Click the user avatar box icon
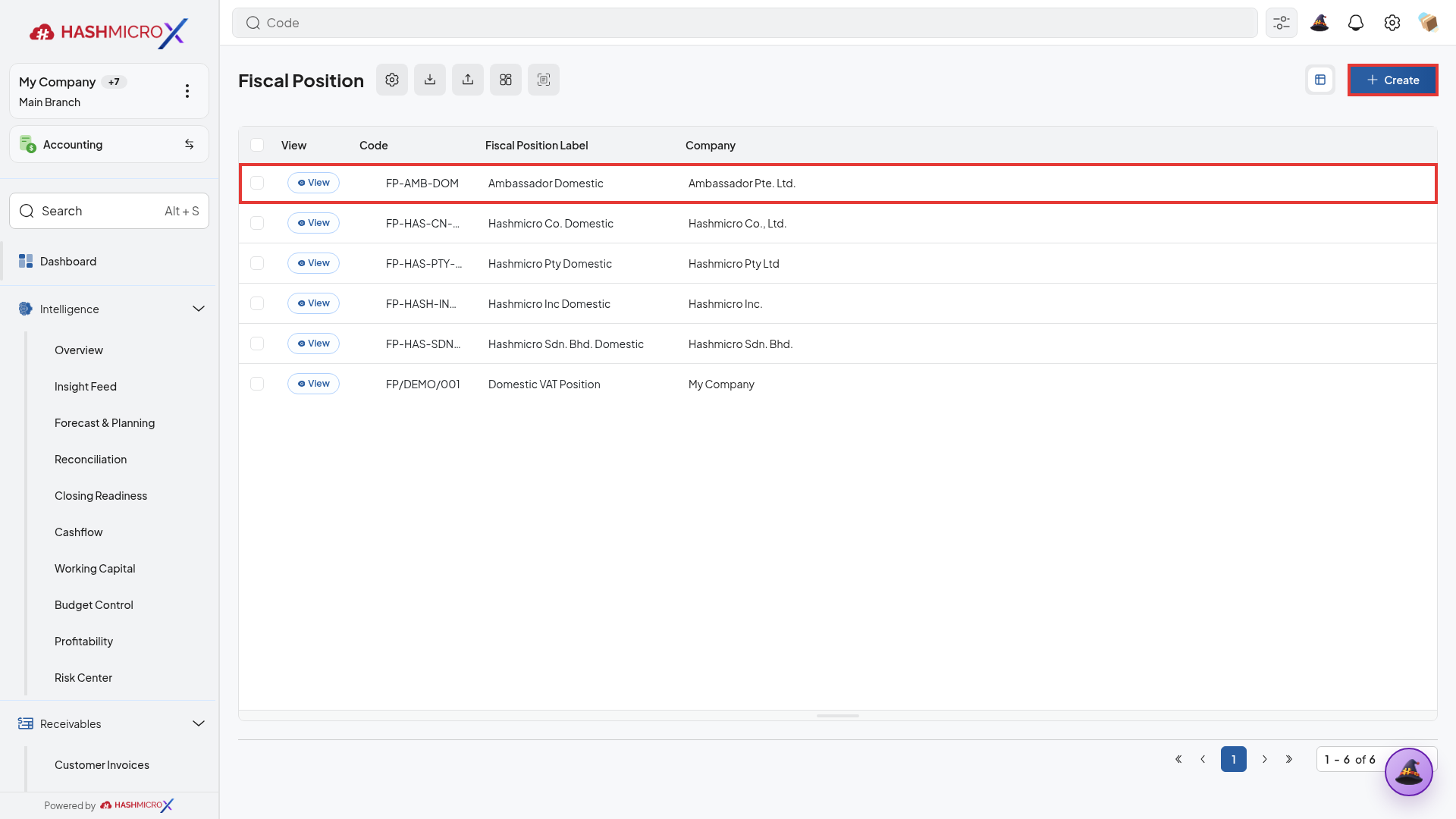The height and width of the screenshot is (819, 1456). pos(1429,23)
